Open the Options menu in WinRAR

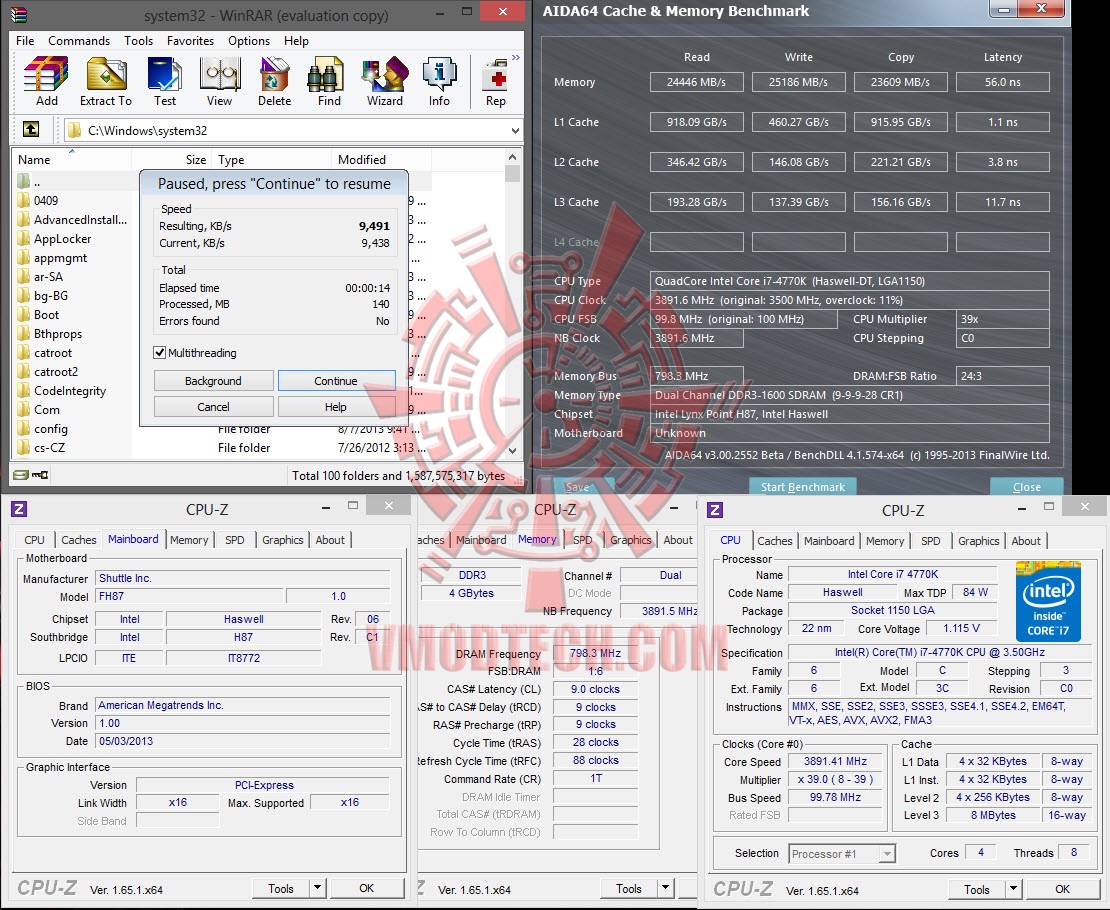point(248,40)
